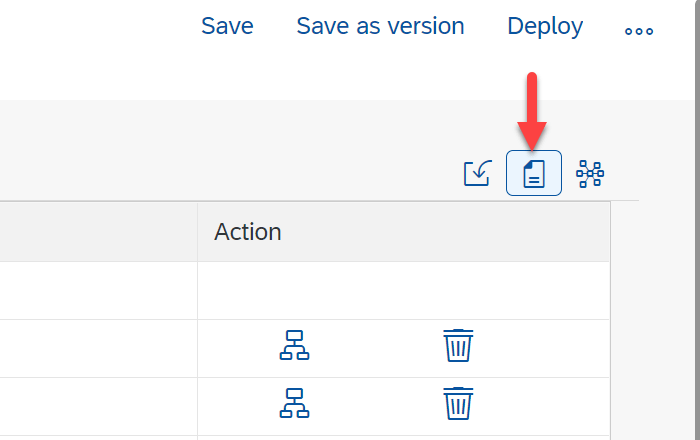Click Save as version
Screen dimensions: 700x440
[380, 26]
